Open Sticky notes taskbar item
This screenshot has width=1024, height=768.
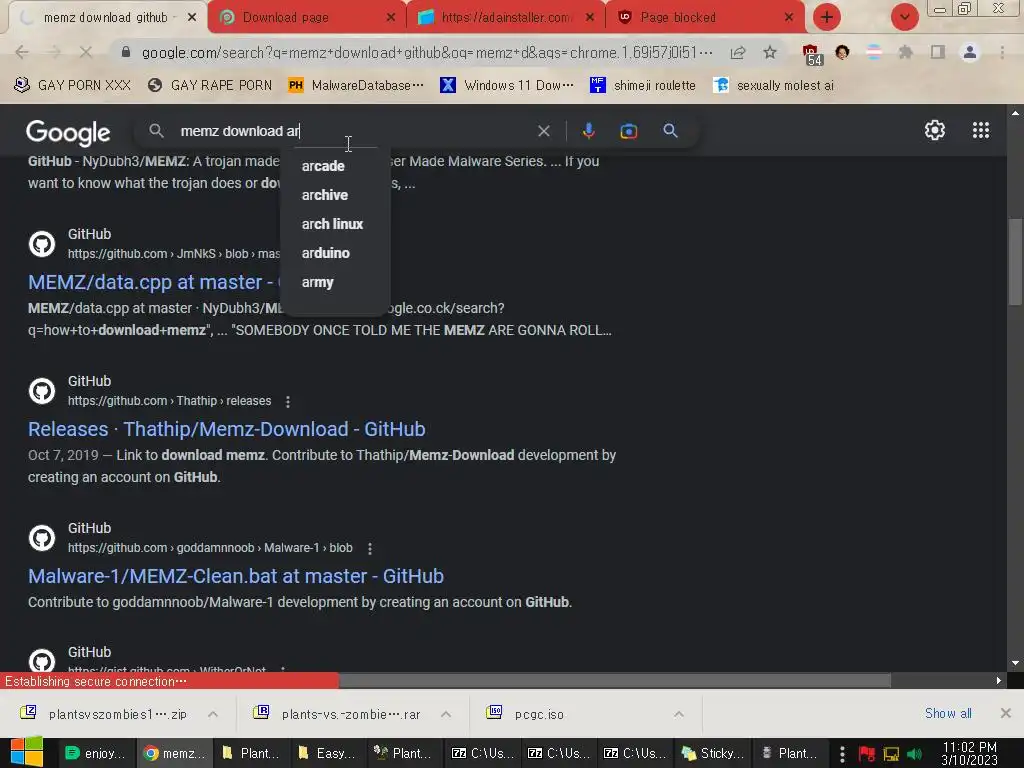(x=713, y=754)
